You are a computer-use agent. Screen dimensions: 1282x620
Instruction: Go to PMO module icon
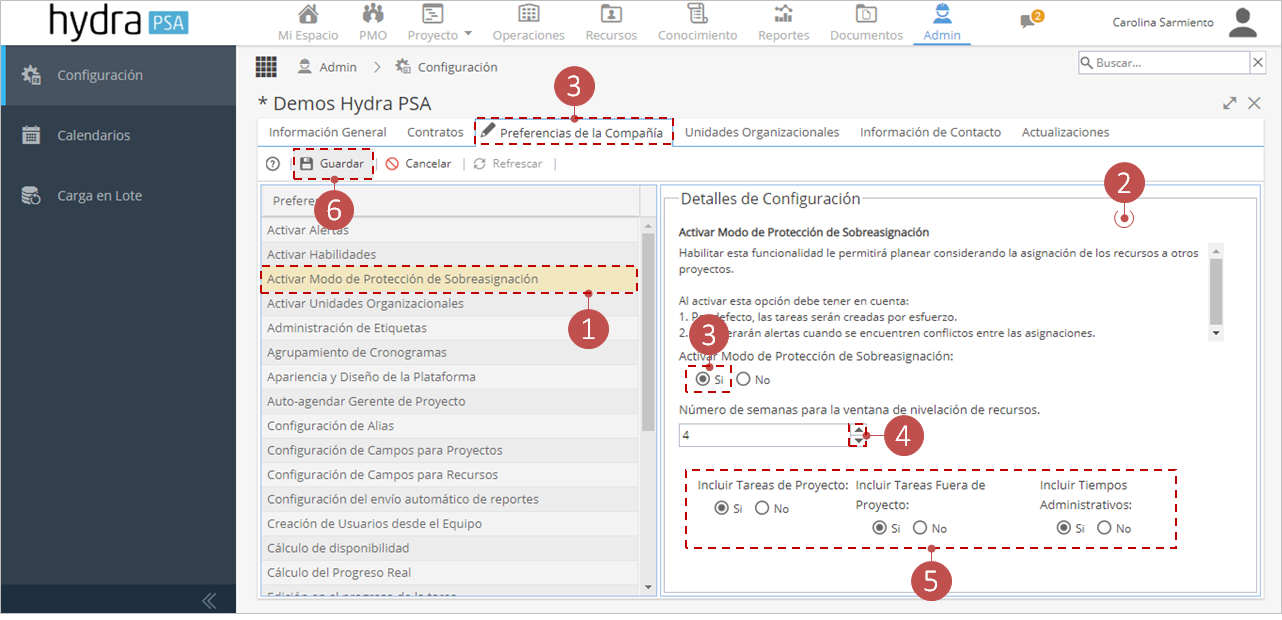pyautogui.click(x=373, y=14)
